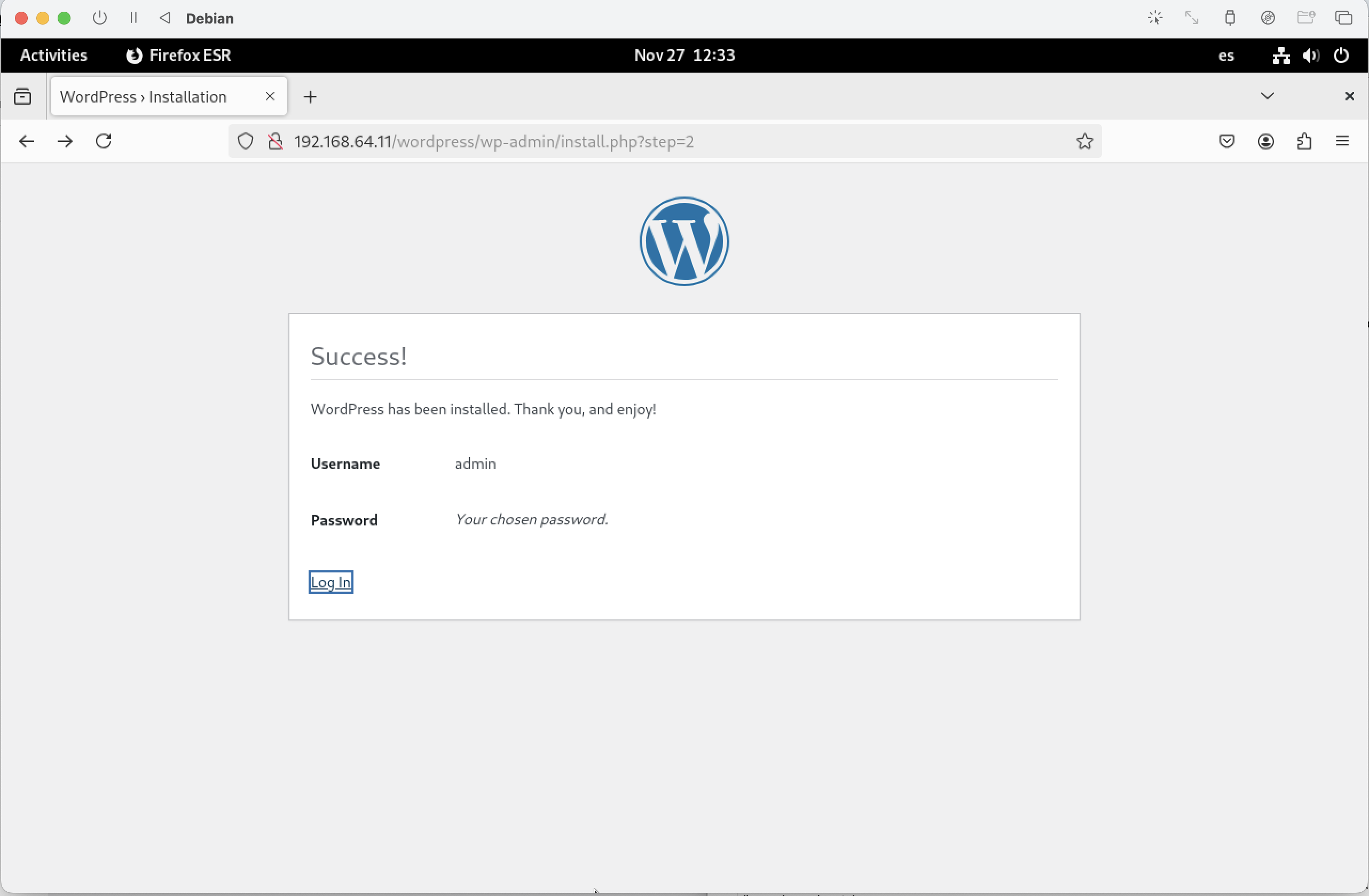This screenshot has height=896, width=1369.
Task: Open the GNOME power system menu
Action: pyautogui.click(x=1341, y=56)
